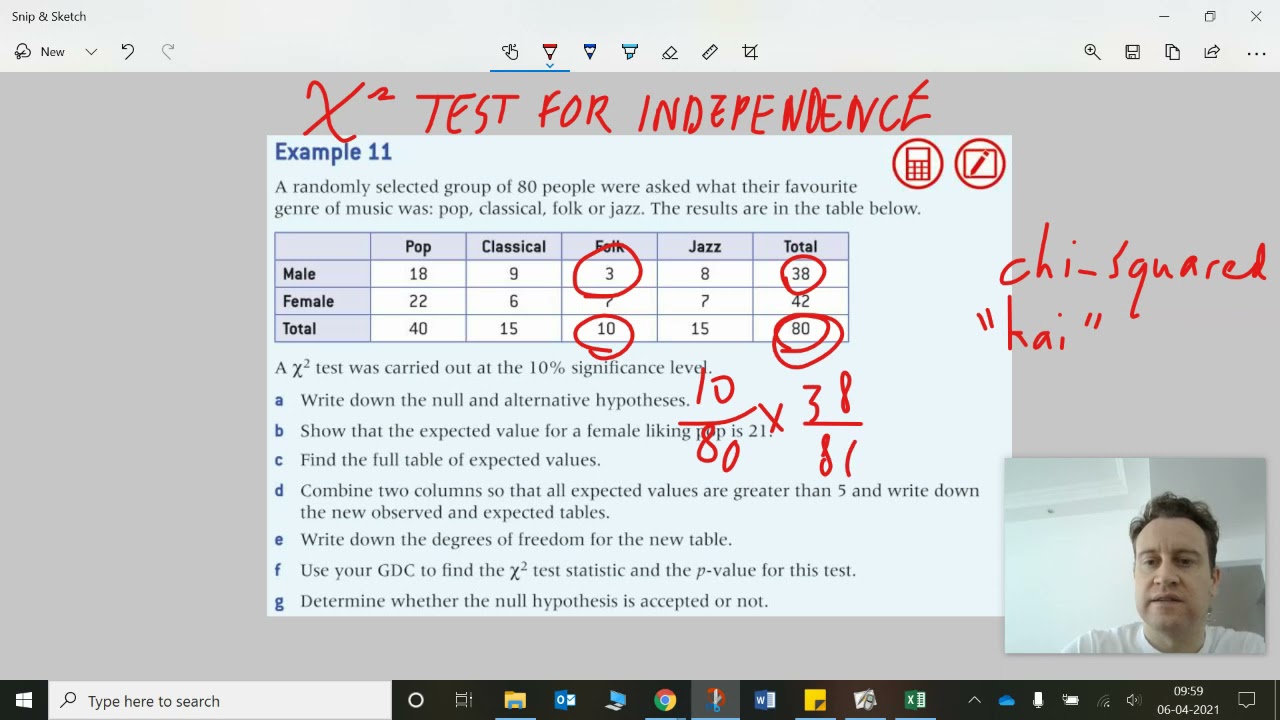The height and width of the screenshot is (720, 1280).
Task: Select the Highlighter tool
Action: coord(630,52)
